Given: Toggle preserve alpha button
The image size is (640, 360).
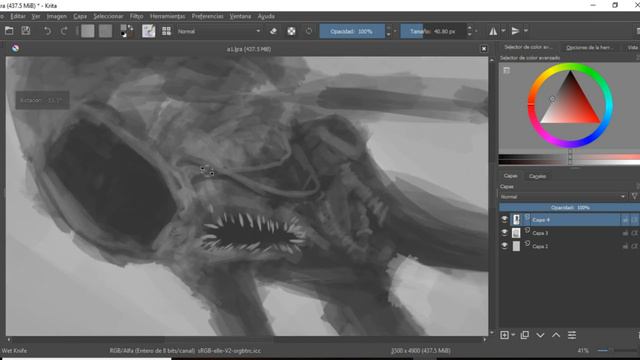Looking at the screenshot, I should tap(291, 31).
